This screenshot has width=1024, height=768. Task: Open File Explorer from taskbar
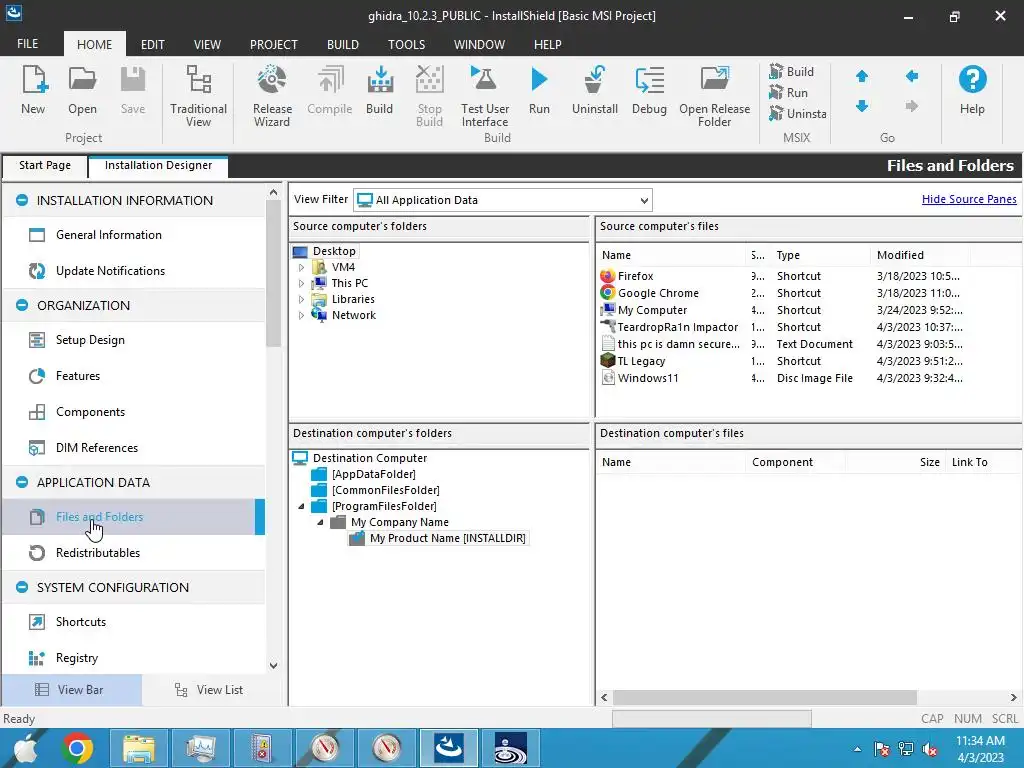coord(138,748)
